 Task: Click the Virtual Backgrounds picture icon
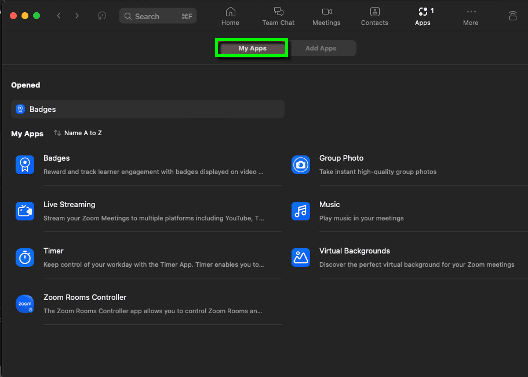(x=301, y=258)
